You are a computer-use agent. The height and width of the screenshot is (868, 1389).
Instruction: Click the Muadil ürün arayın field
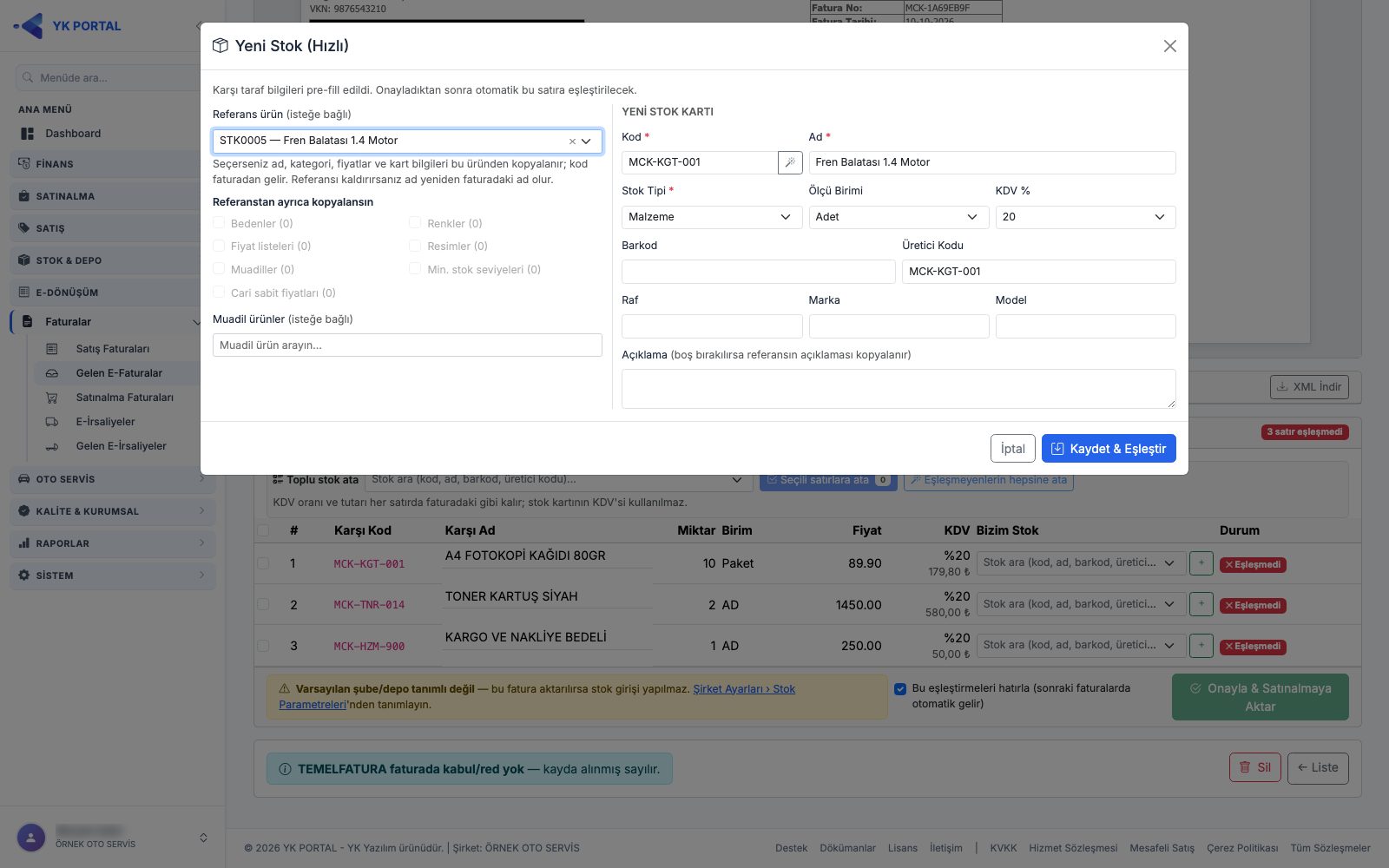[407, 345]
